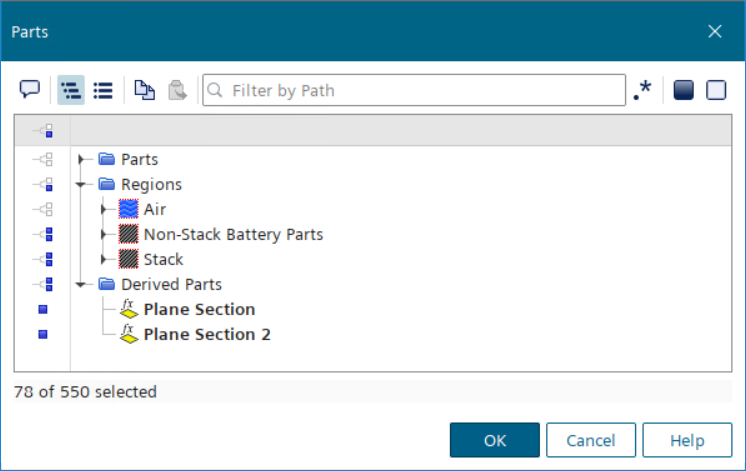Toggle selection box for Plane Section 2
This screenshot has height=471, width=746.
click(x=43, y=335)
